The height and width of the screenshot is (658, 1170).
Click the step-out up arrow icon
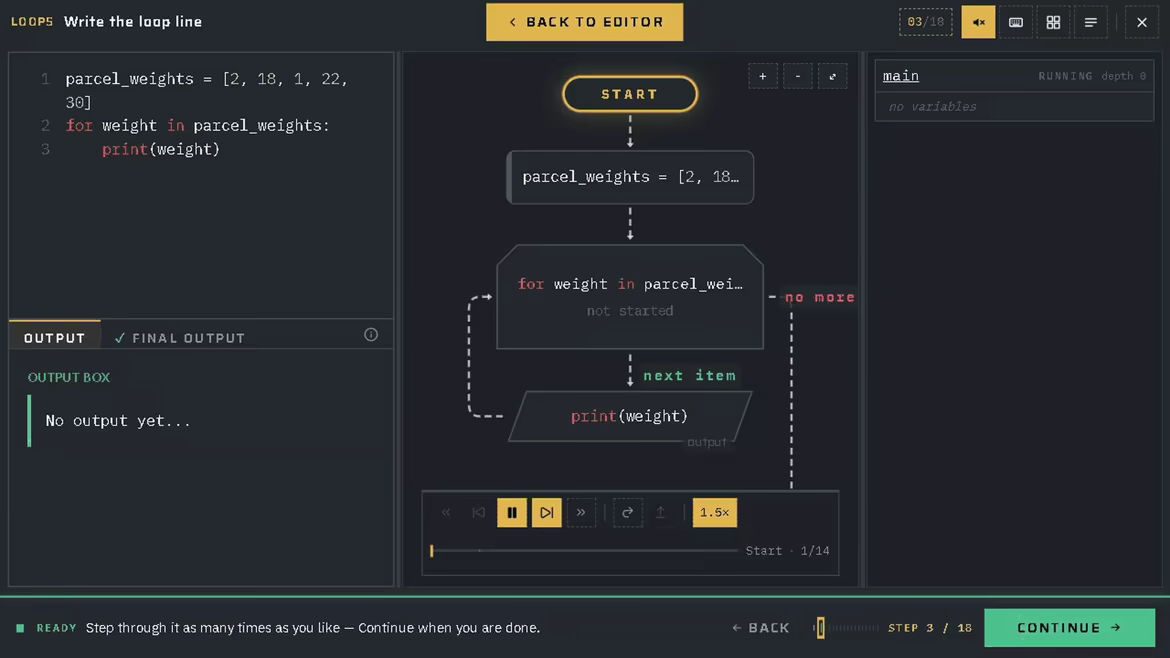pos(660,513)
